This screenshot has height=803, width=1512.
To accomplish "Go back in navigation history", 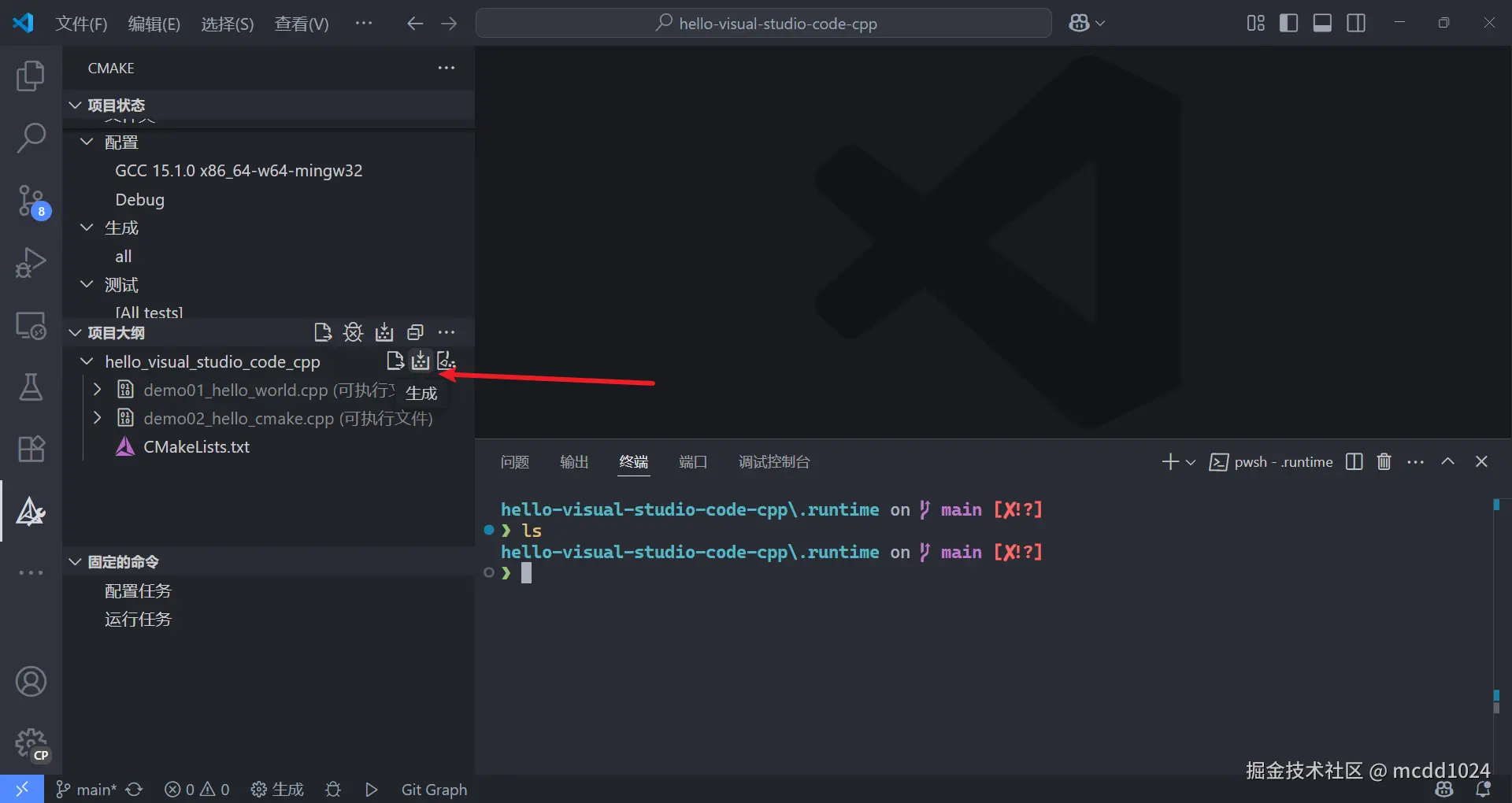I will tap(415, 24).
